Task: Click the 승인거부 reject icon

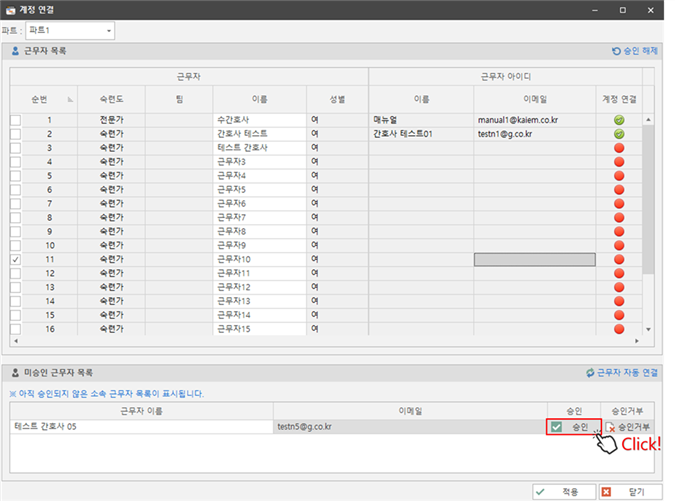Action: (611, 427)
